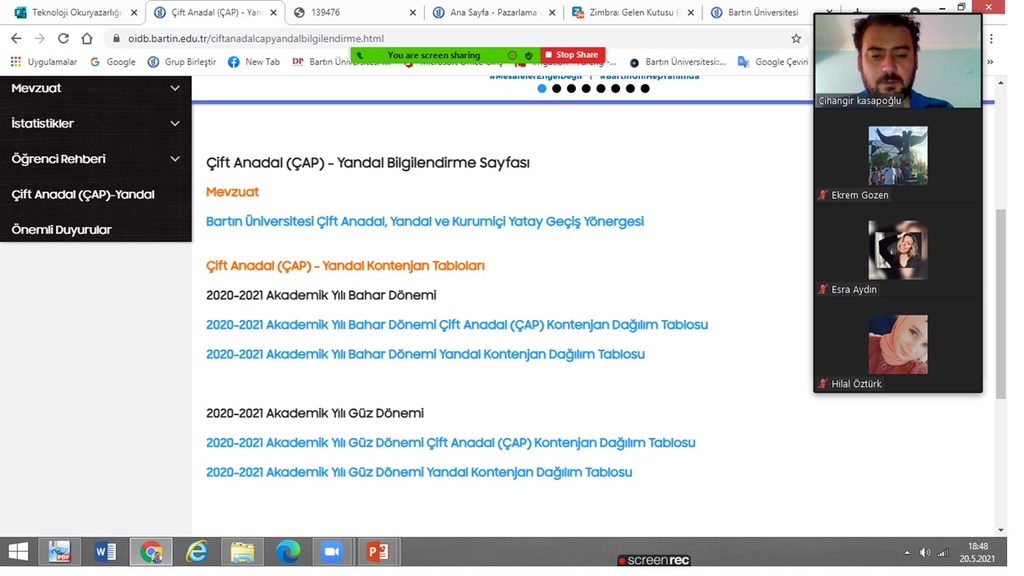Open Zoom from the Windows taskbar
Image resolution: width=1024 pixels, height=576 pixels.
[331, 551]
